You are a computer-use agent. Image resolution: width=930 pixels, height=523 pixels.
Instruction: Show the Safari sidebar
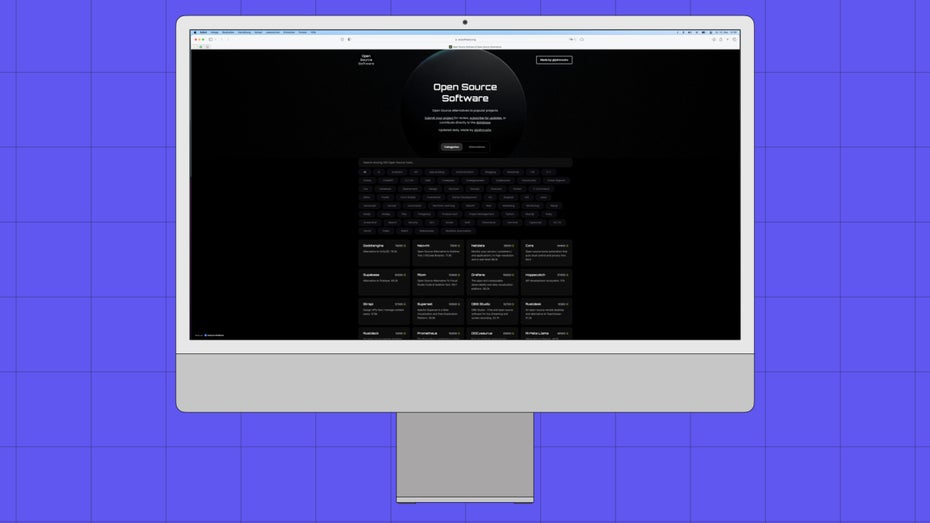pyautogui.click(x=211, y=40)
